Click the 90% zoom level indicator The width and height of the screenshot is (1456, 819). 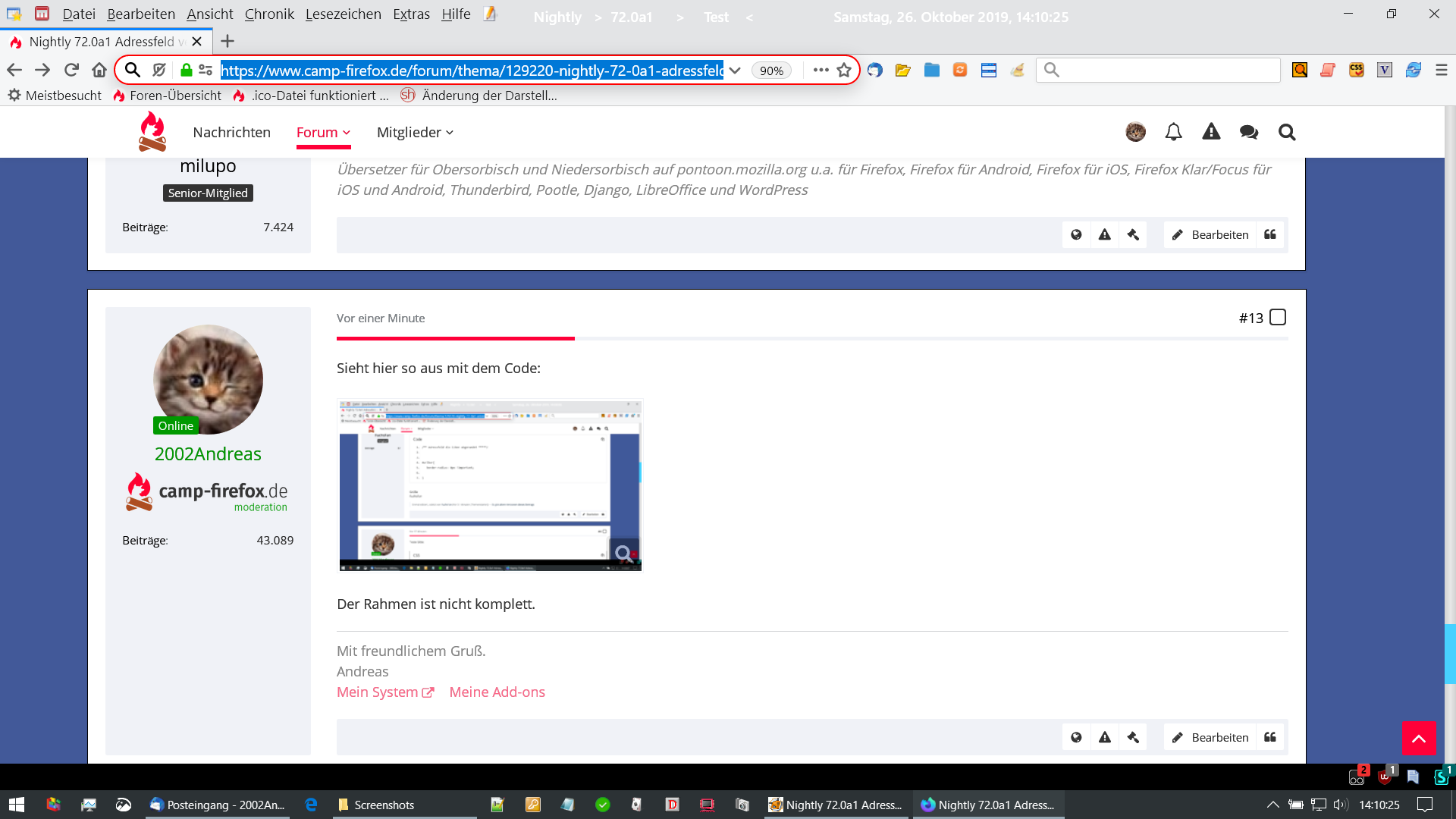point(771,71)
